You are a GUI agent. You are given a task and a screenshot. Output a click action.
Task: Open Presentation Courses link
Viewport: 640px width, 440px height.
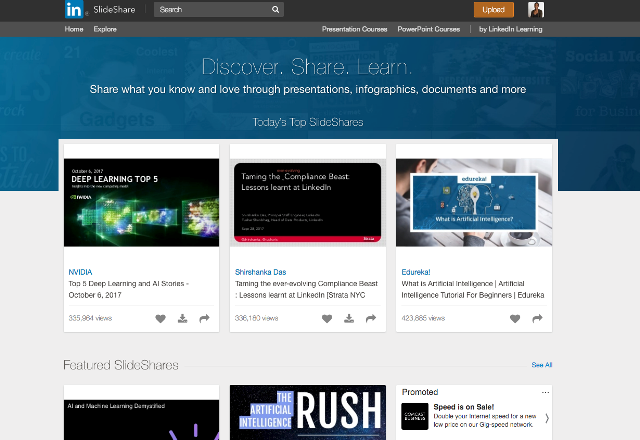point(354,29)
